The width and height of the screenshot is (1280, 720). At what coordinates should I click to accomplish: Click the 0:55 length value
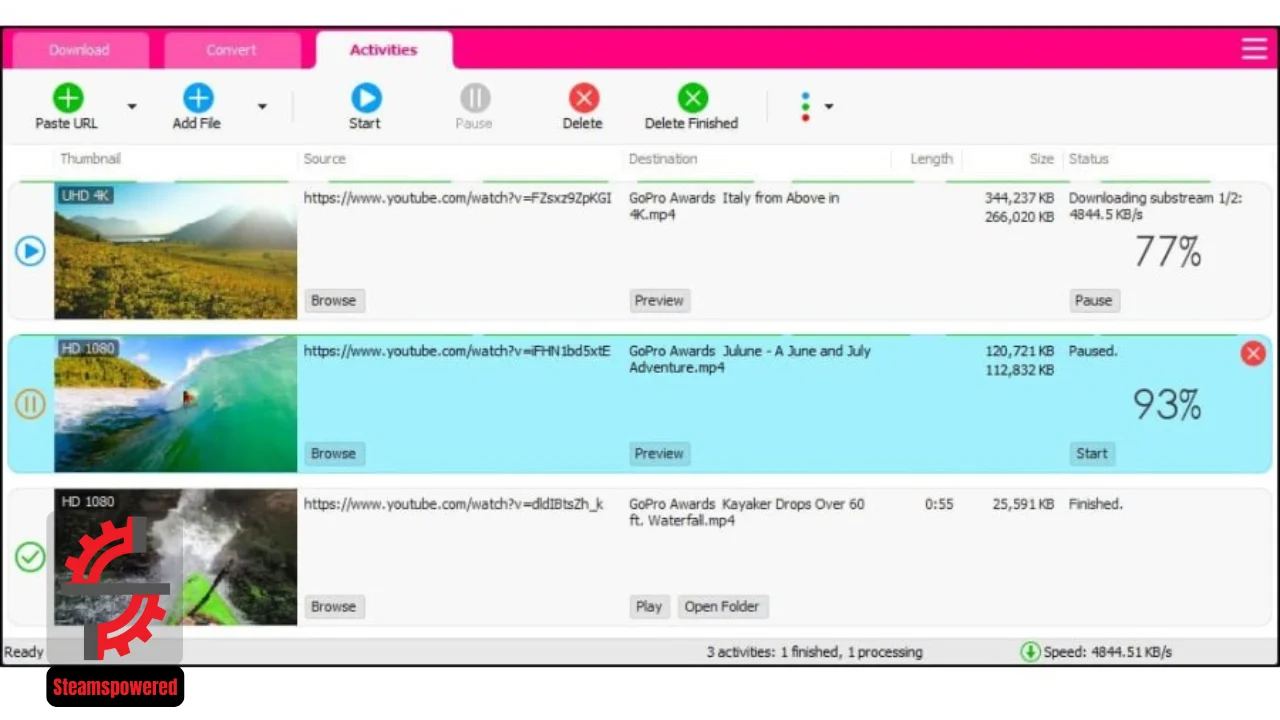tap(939, 504)
